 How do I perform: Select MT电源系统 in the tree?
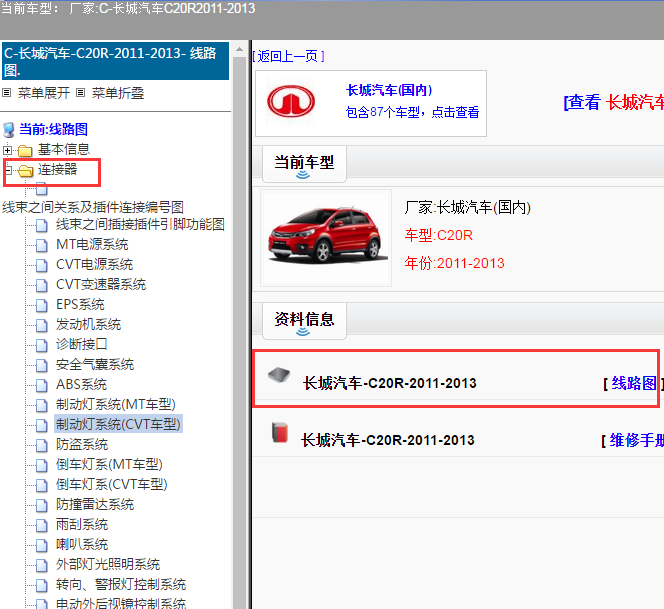pyautogui.click(x=92, y=245)
